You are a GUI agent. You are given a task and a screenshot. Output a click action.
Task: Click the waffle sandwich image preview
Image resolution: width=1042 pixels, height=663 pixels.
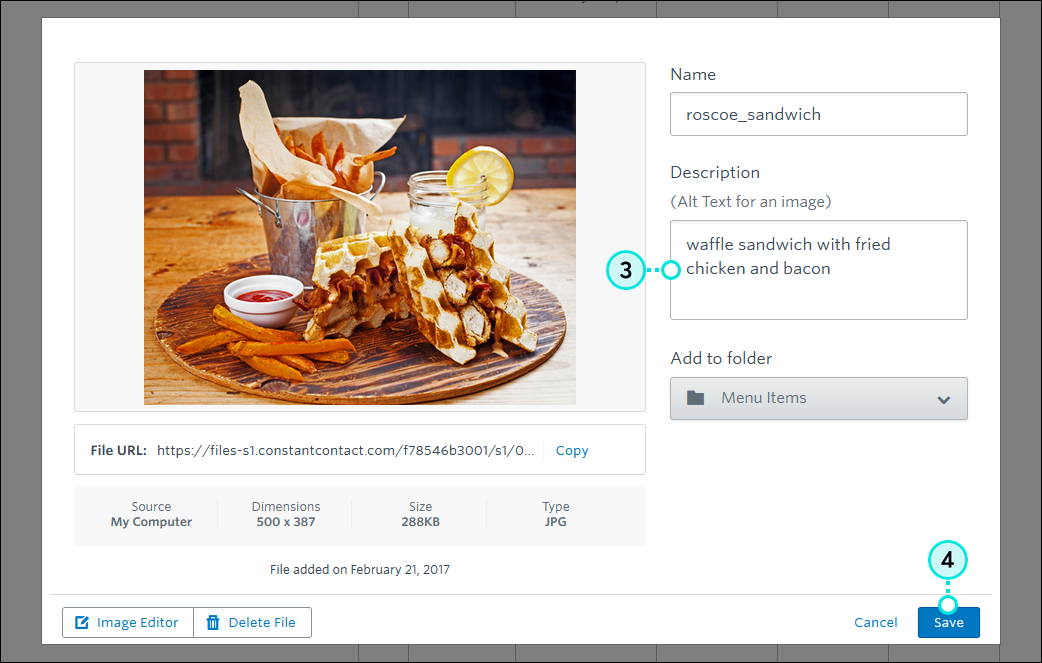[360, 237]
